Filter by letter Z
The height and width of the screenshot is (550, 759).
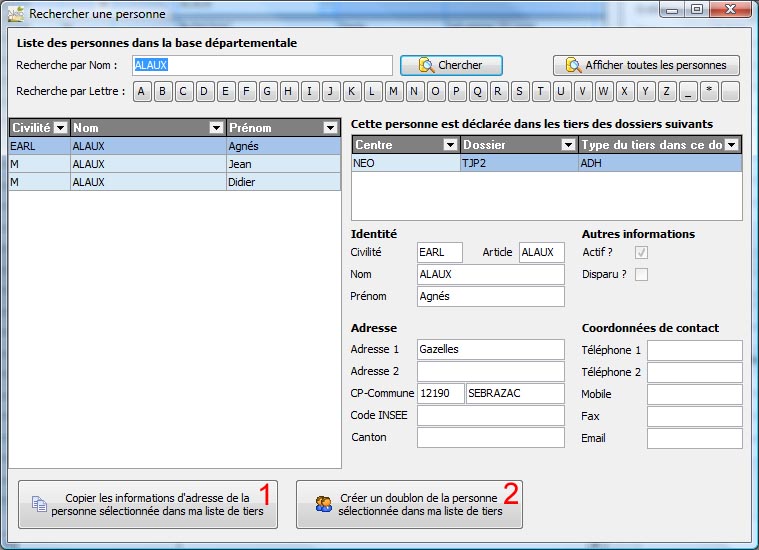[667, 91]
